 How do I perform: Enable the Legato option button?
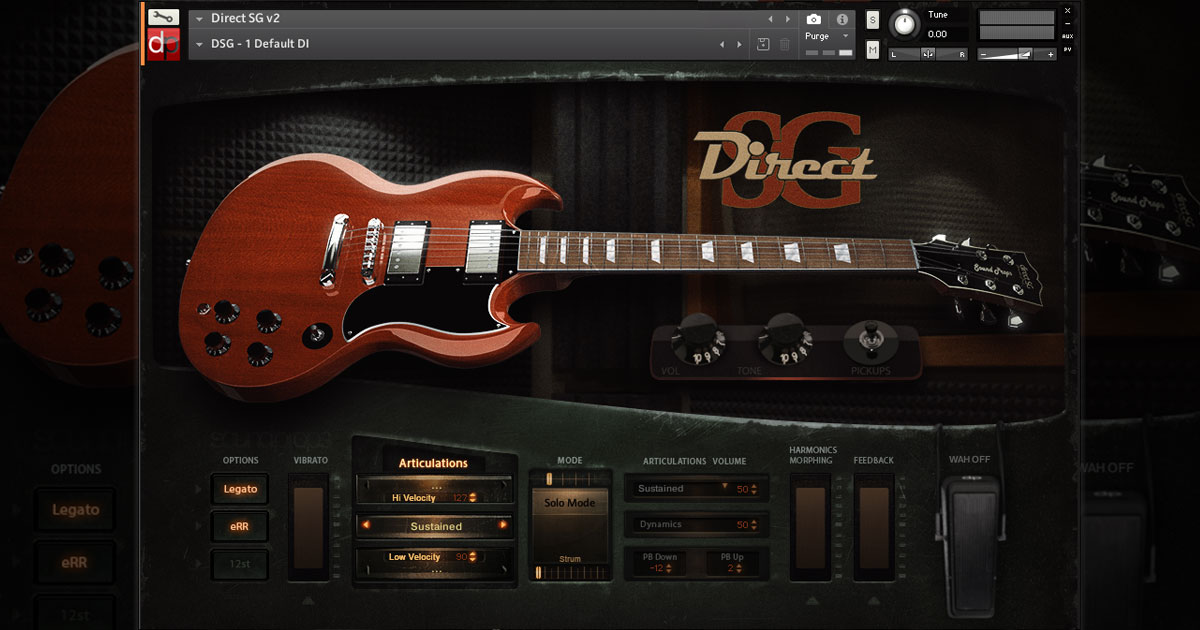240,489
